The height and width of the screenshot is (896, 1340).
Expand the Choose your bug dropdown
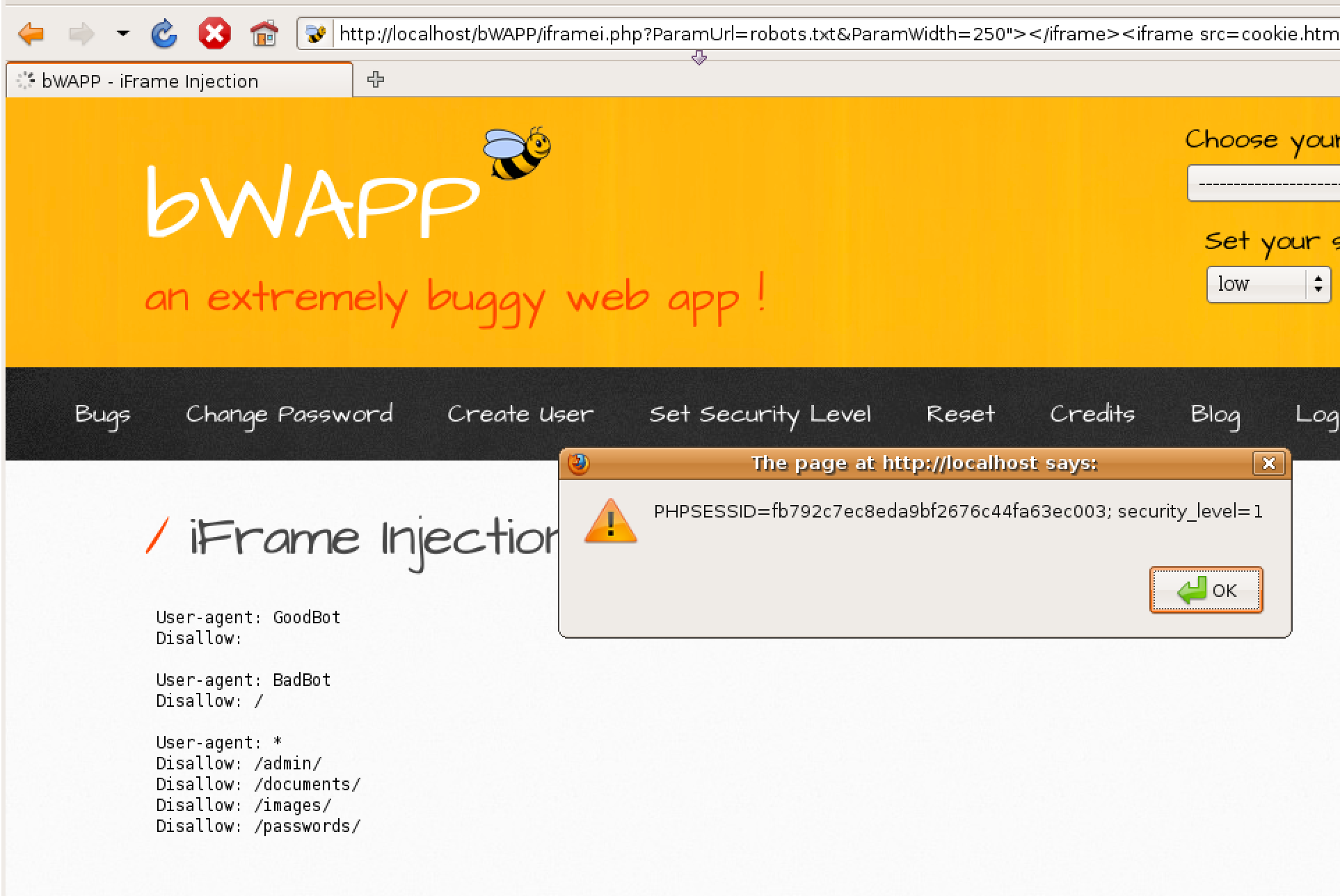click(x=1263, y=184)
